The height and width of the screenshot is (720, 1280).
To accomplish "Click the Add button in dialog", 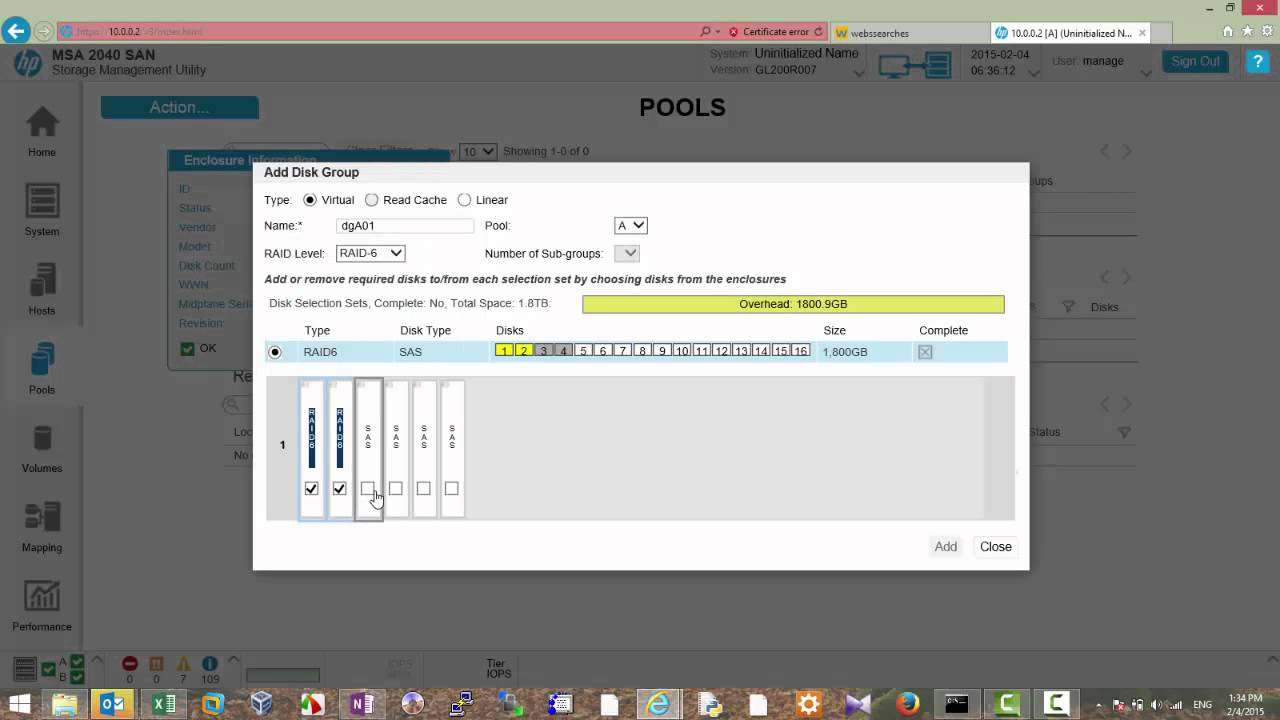I will pyautogui.click(x=946, y=547).
